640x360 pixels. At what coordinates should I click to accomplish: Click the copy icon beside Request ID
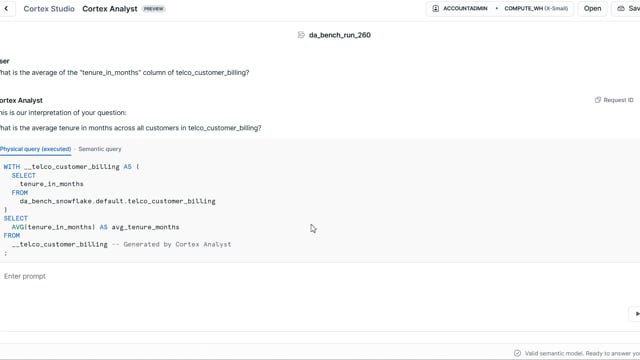598,100
